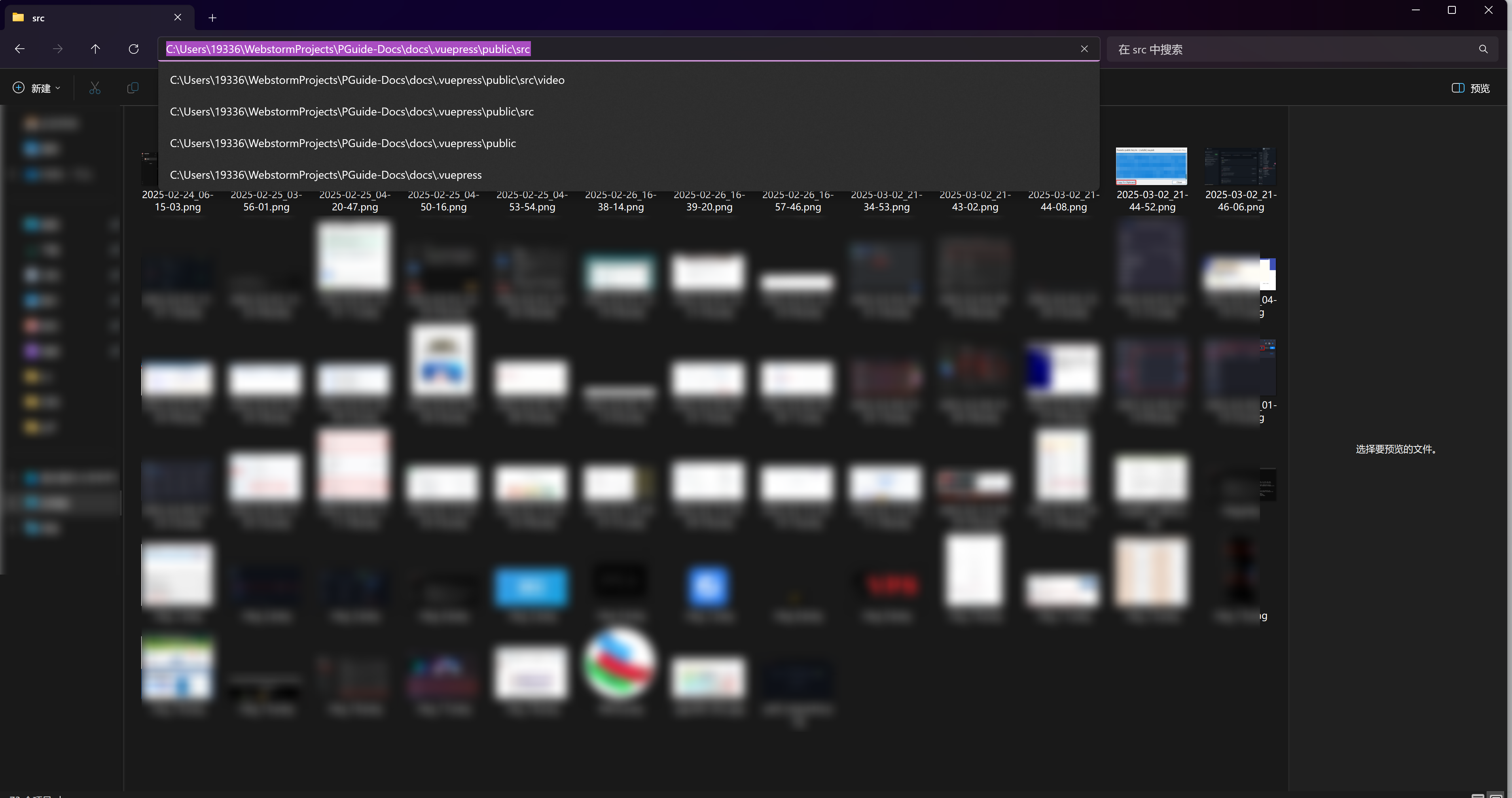Select the src\video path suggestion

coord(367,80)
